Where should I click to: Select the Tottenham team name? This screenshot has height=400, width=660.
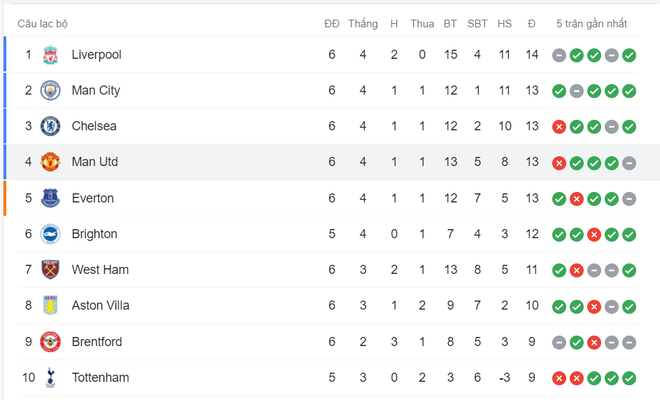point(100,378)
